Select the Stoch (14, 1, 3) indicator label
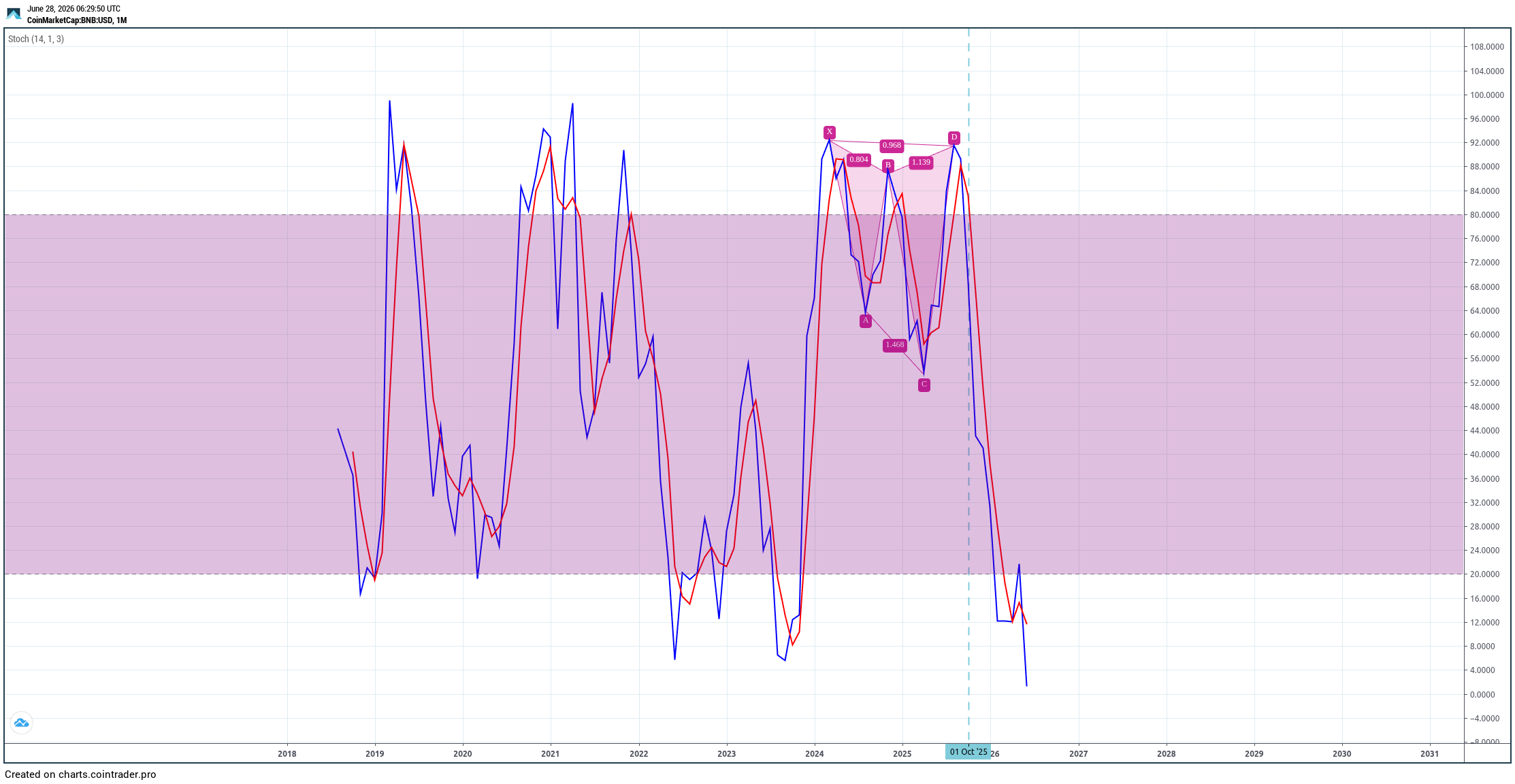This screenshot has height=784, width=1515. [36, 39]
